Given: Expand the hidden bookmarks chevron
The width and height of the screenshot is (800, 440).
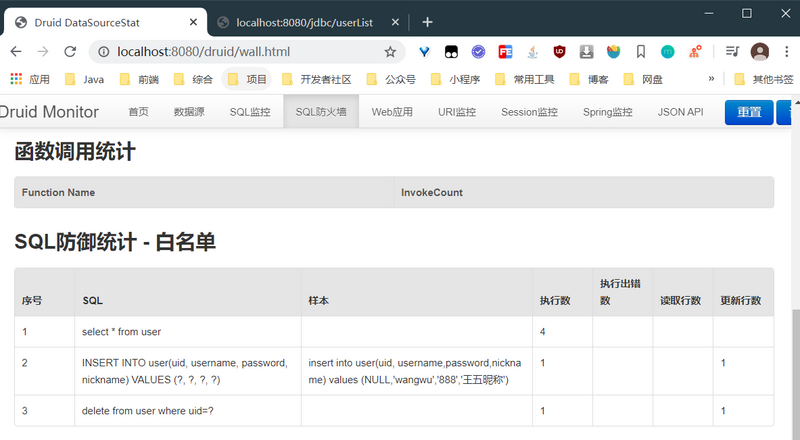Looking at the screenshot, I should 711,79.
